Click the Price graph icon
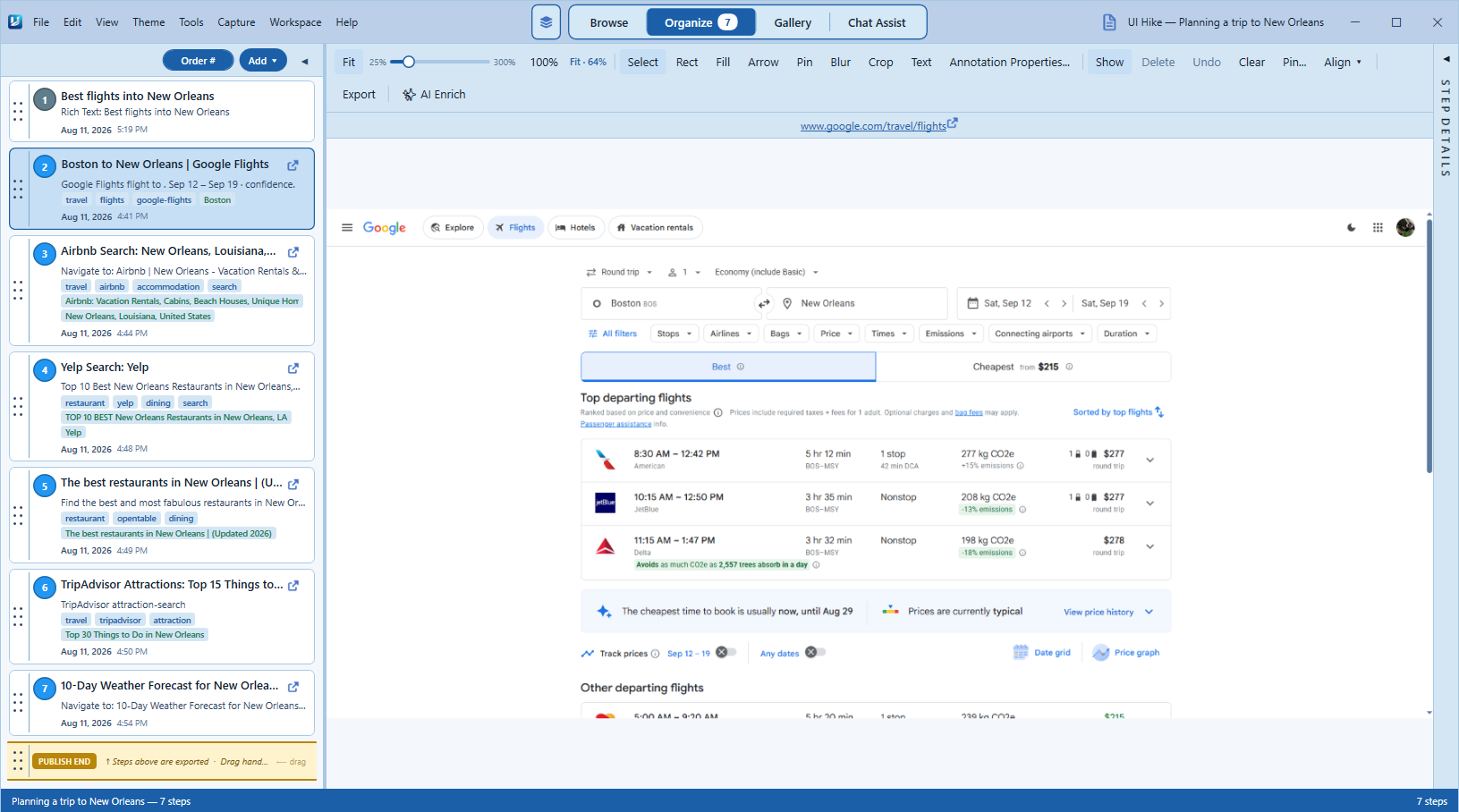This screenshot has width=1459, height=812. tap(1101, 653)
